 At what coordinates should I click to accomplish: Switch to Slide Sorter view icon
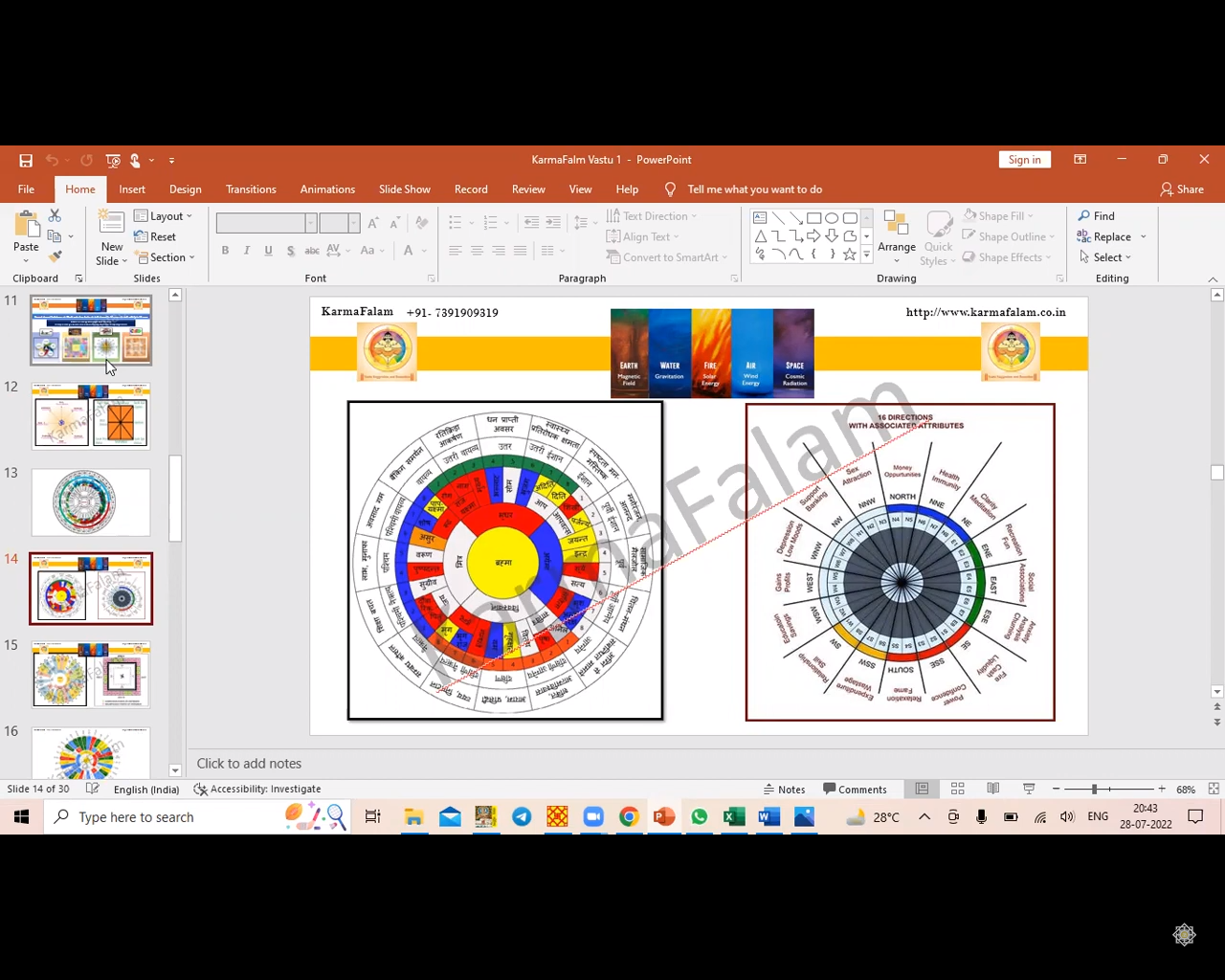[x=957, y=790]
